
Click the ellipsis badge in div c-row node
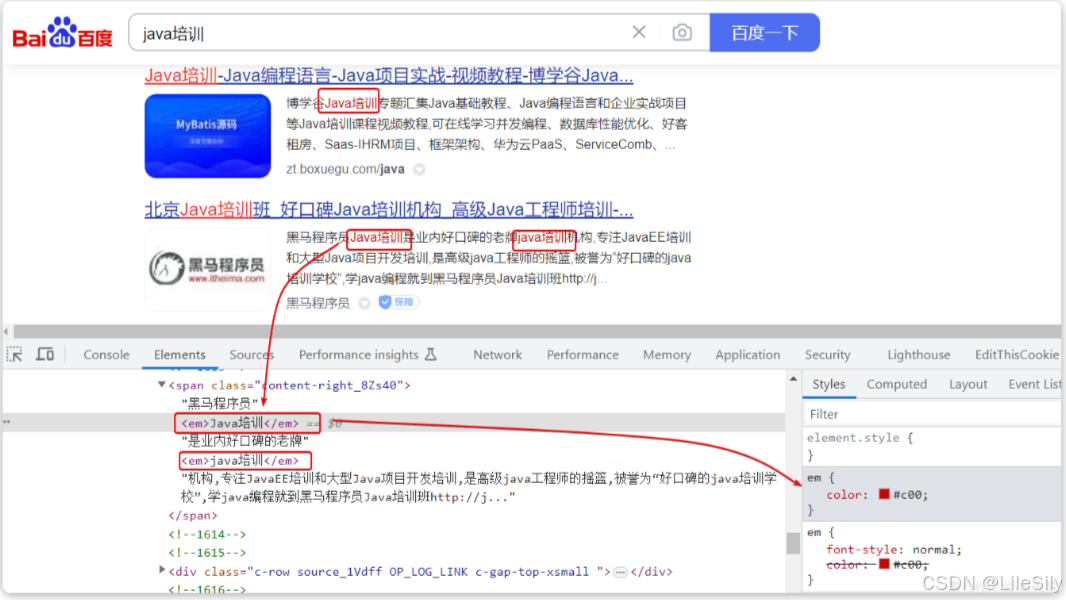620,572
